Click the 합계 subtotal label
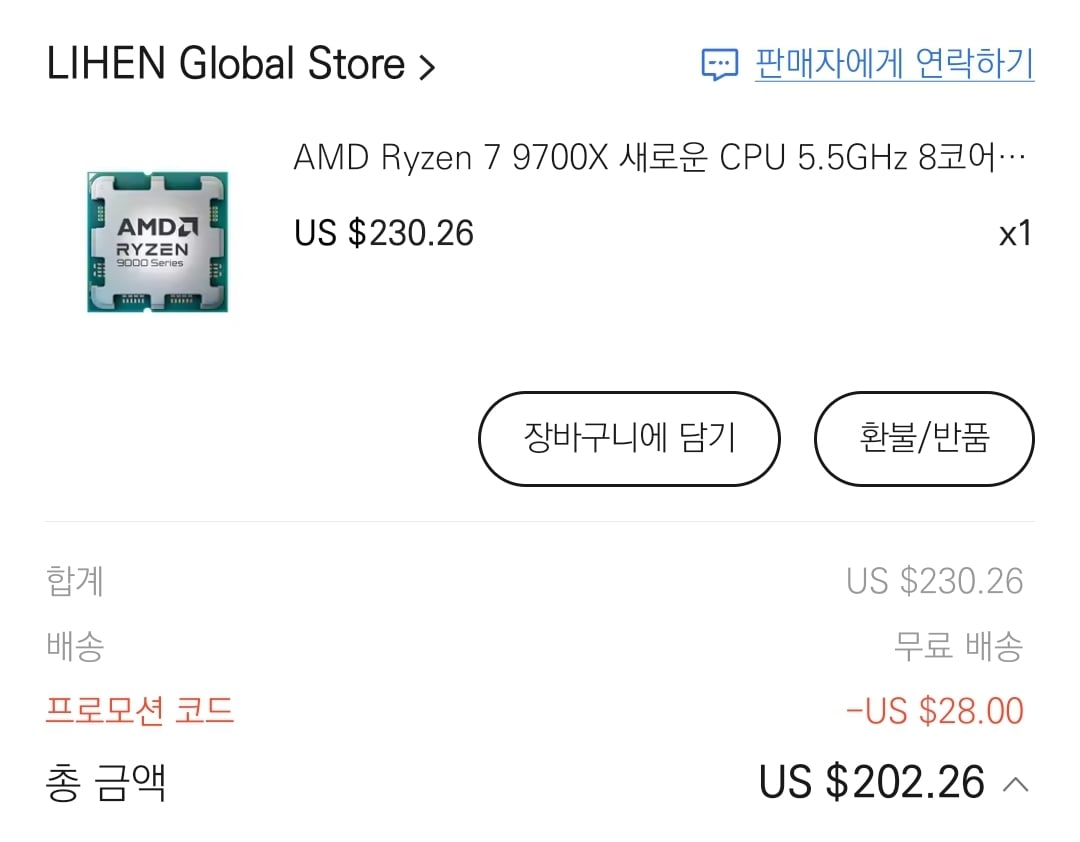 tap(75, 581)
